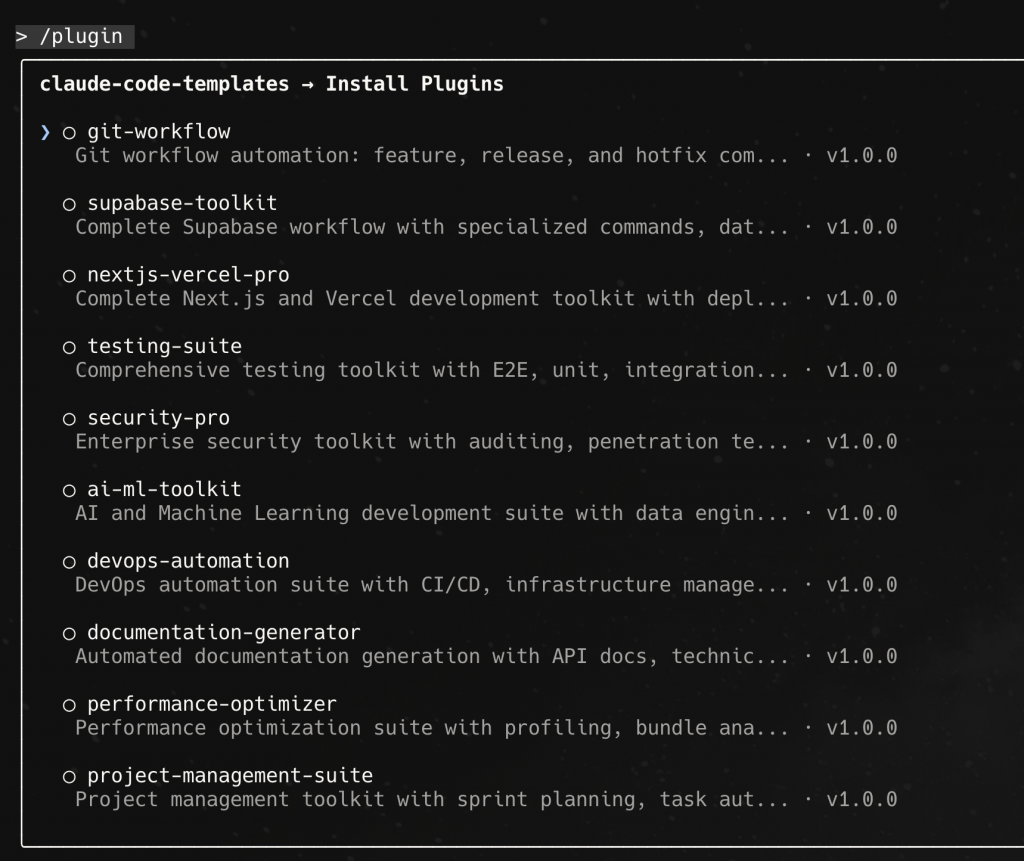Toggle the ai-ml-toolkit selection circle

coord(69,490)
